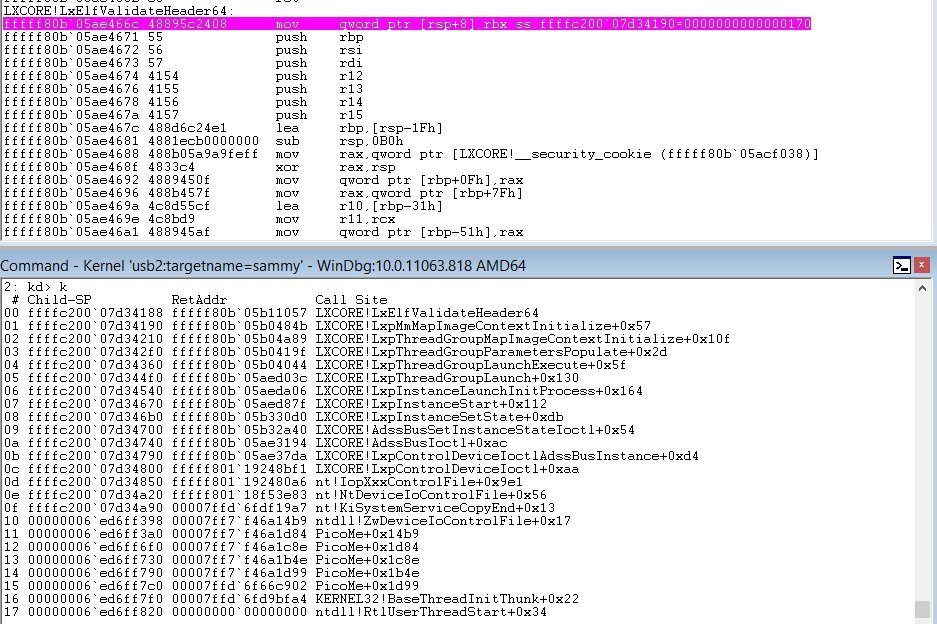Screen dimensions: 937x624
Task: Select the push r13 disassembly line
Action: pyautogui.click(x=183, y=89)
